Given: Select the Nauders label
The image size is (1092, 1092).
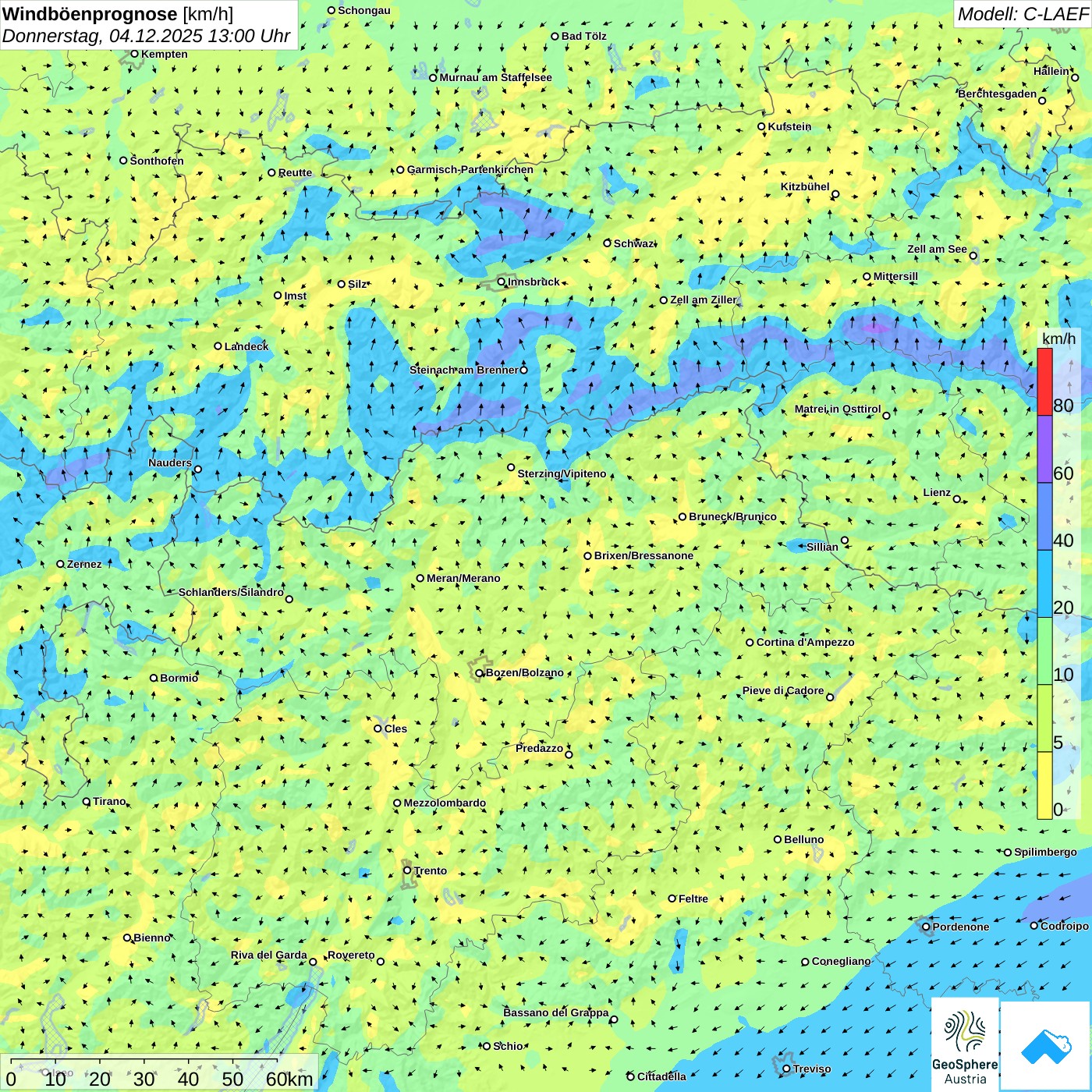Looking at the screenshot, I should (x=170, y=463).
